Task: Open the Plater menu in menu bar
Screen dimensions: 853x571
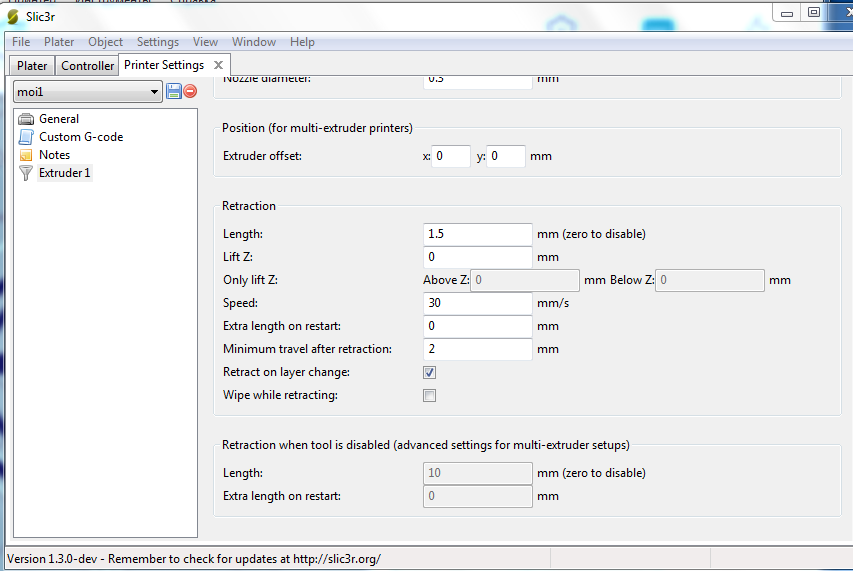Action: coord(59,42)
